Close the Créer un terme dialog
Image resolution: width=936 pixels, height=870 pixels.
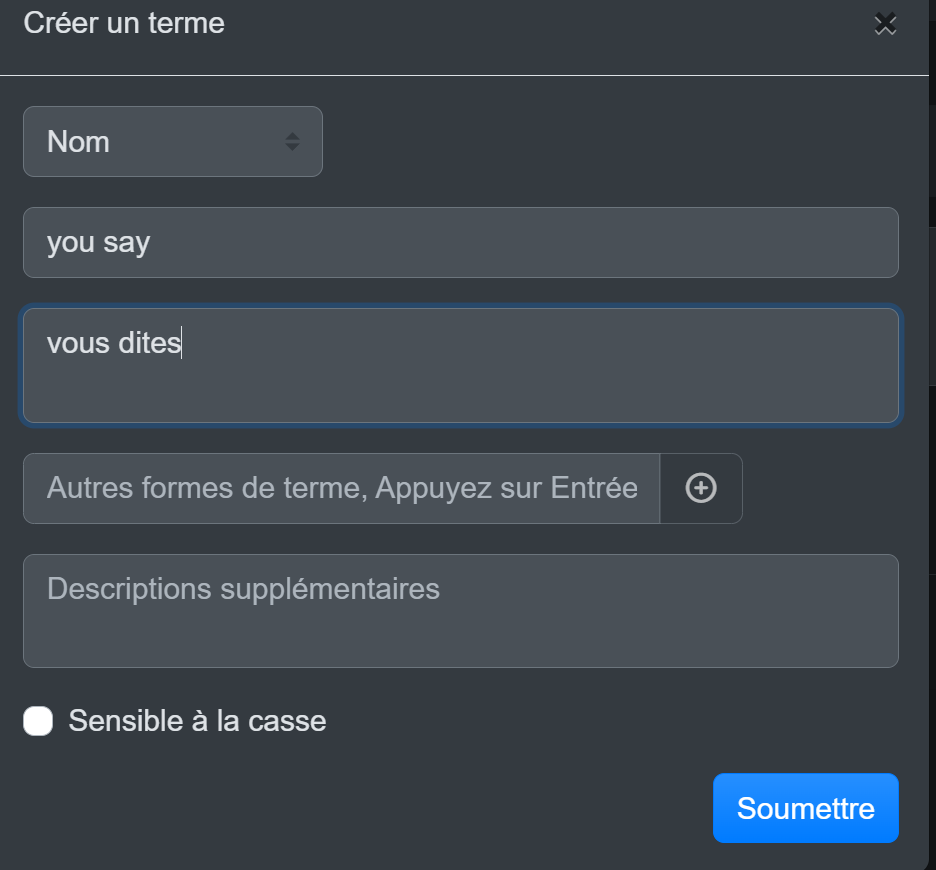click(x=885, y=24)
